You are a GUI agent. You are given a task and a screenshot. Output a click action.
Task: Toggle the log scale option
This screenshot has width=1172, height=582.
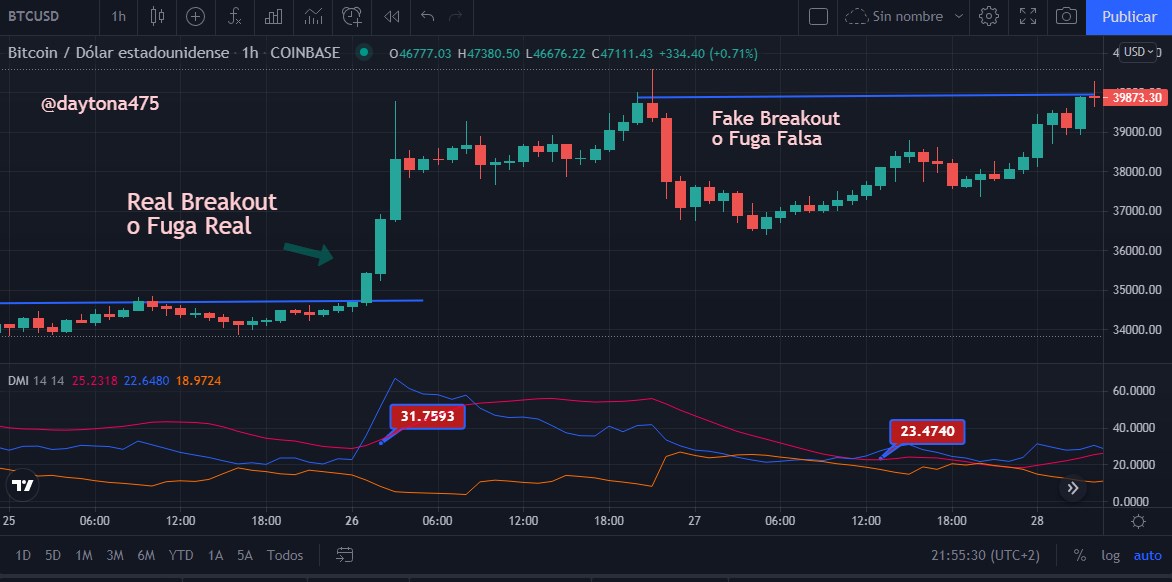(x=1110, y=555)
